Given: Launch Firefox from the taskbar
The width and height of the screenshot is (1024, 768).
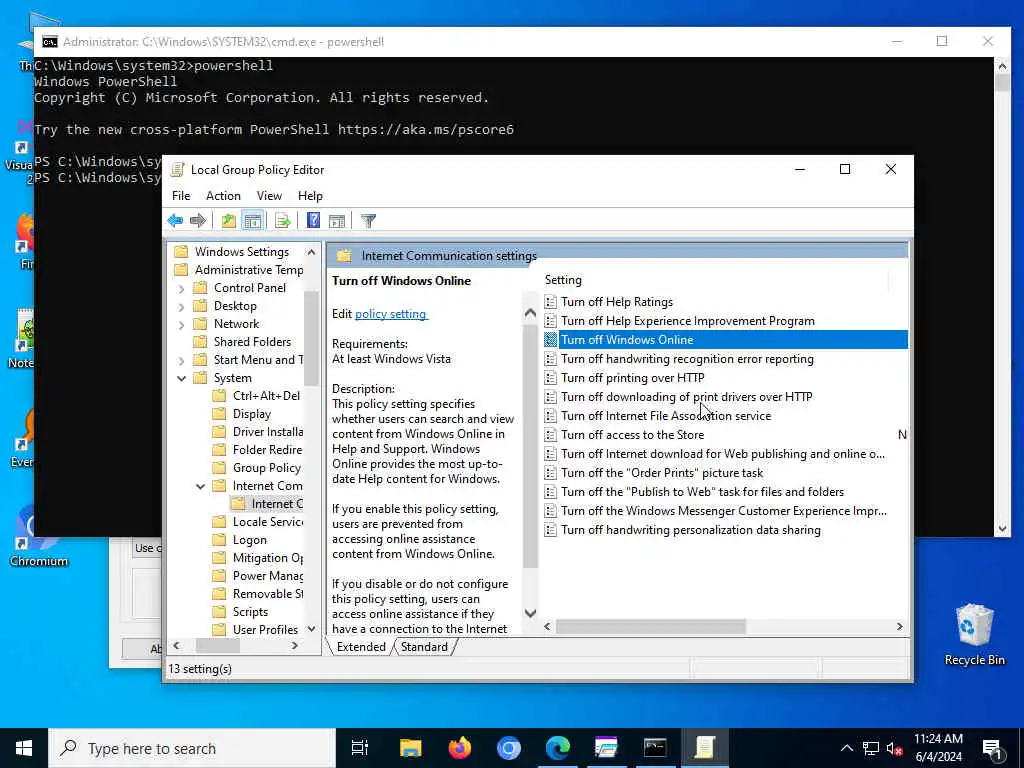Looking at the screenshot, I should 460,748.
